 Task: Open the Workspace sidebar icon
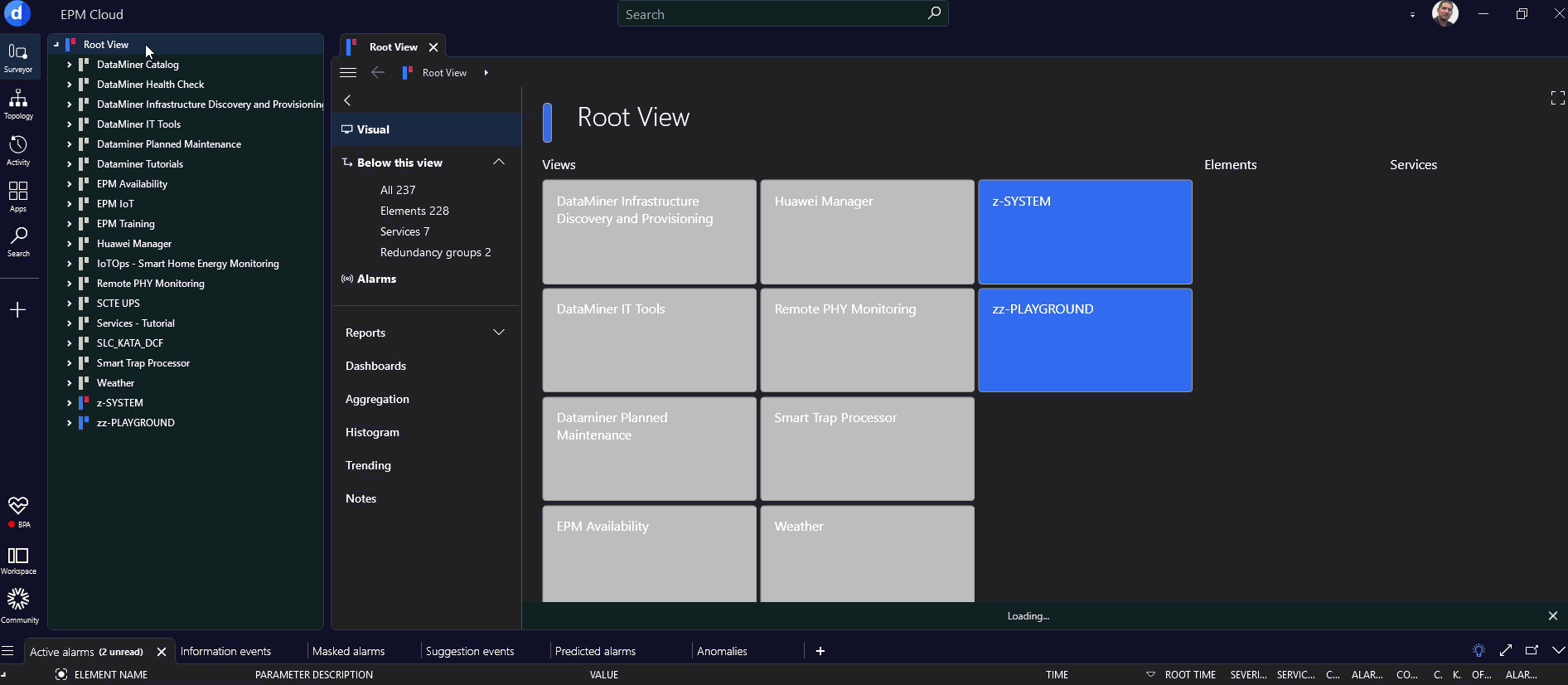tap(18, 560)
